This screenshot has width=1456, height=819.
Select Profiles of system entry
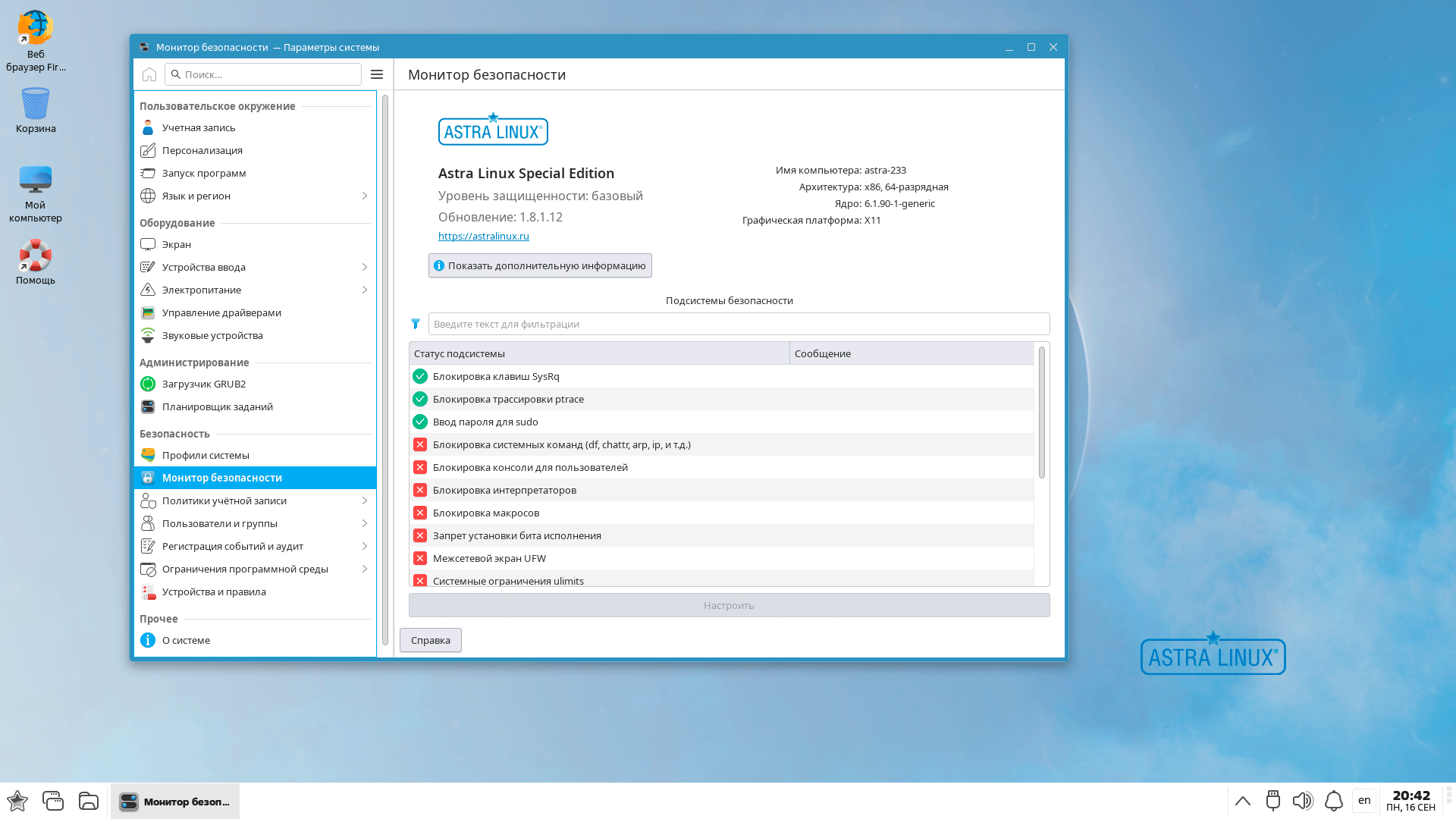pyautogui.click(x=205, y=455)
